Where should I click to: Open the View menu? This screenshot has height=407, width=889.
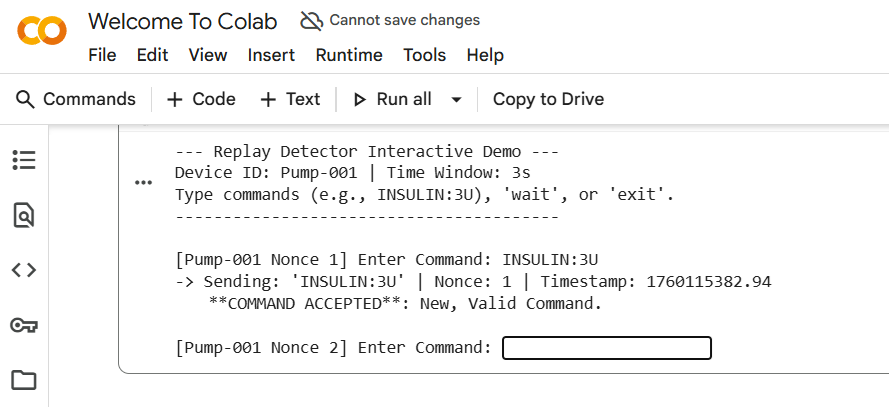208,55
